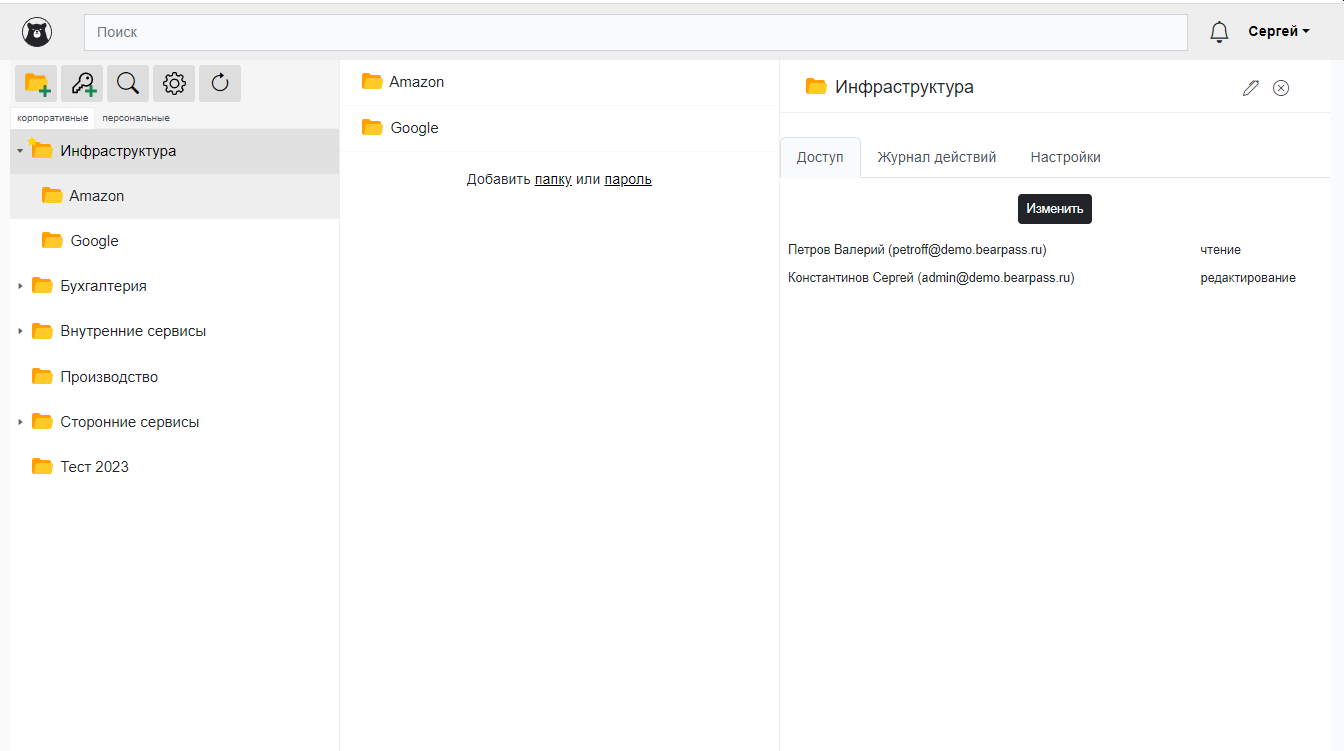Click the Бухгалтерия folder icon in the tree
1344x751 pixels.
(x=42, y=286)
